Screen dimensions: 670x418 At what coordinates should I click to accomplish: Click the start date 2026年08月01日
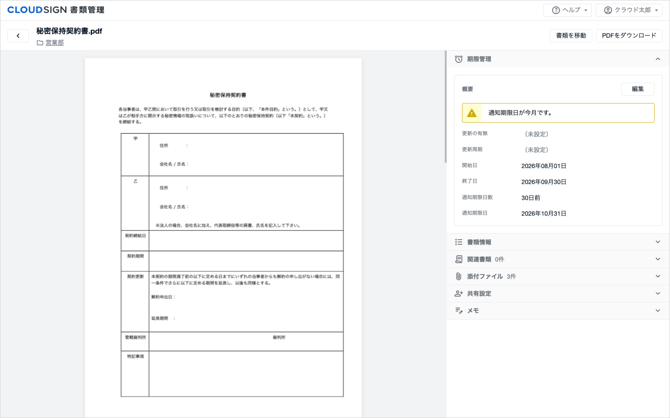click(x=544, y=166)
